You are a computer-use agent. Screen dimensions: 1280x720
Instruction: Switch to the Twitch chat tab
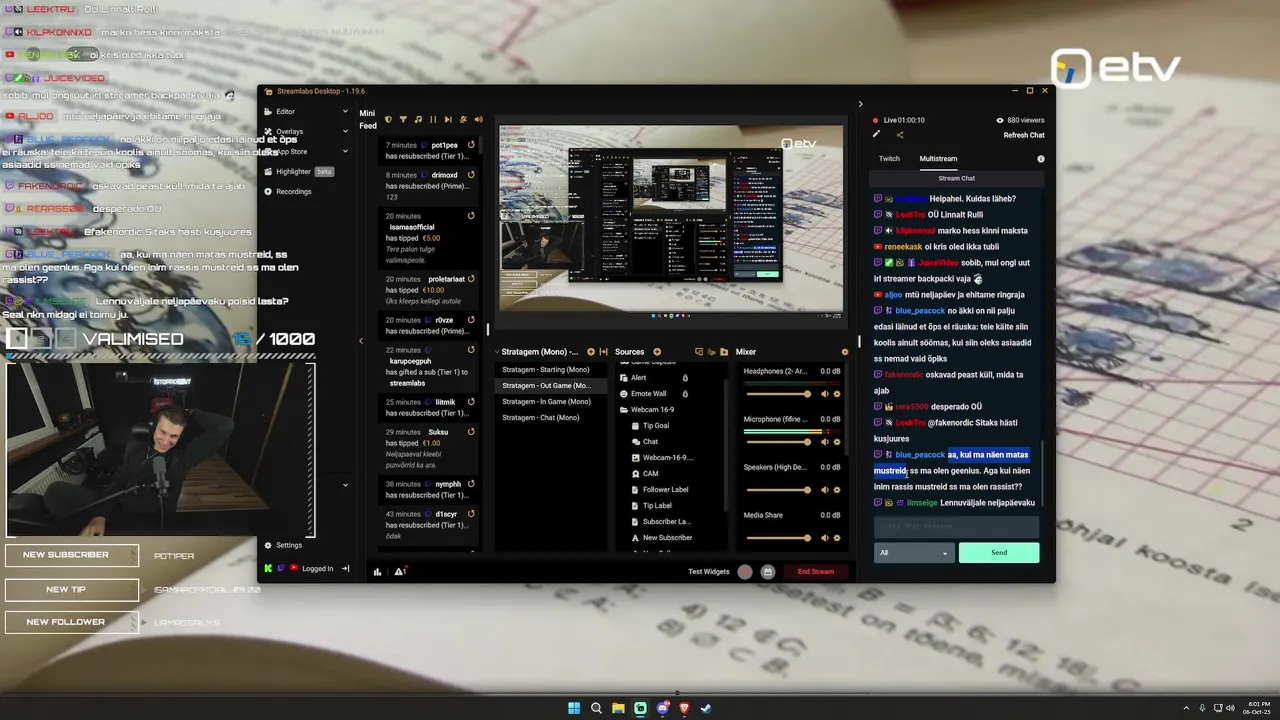click(x=889, y=159)
